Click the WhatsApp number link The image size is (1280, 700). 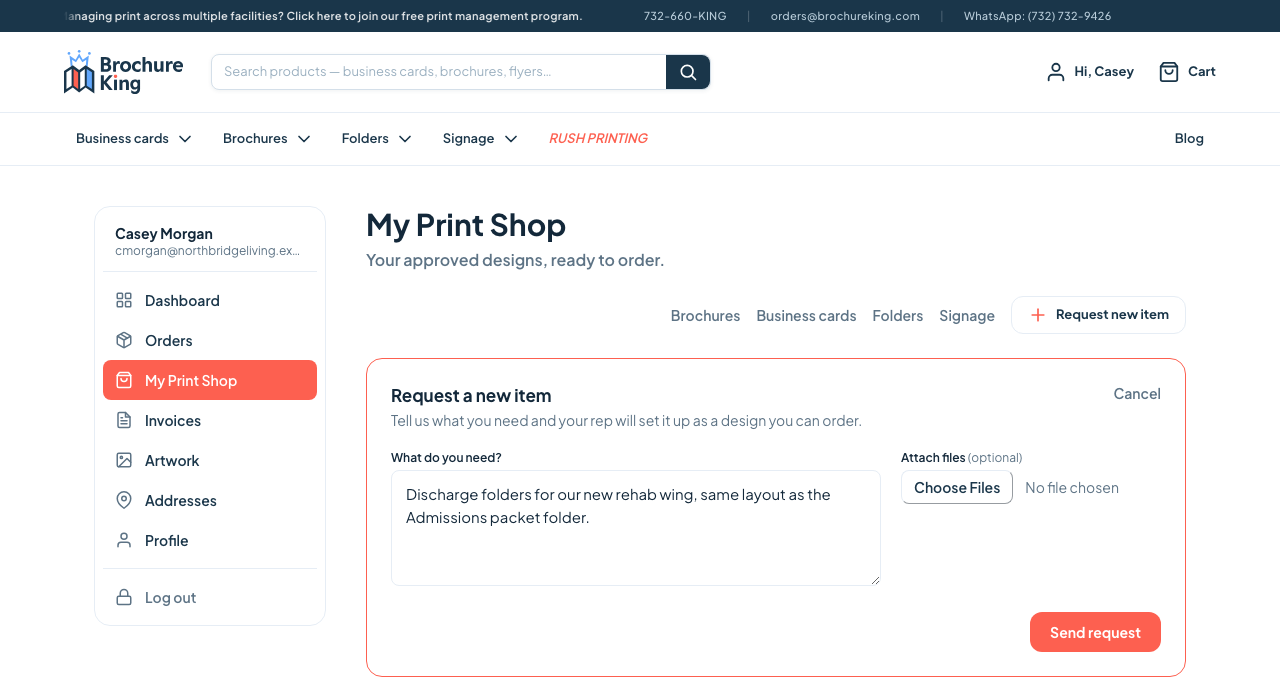pos(1037,16)
